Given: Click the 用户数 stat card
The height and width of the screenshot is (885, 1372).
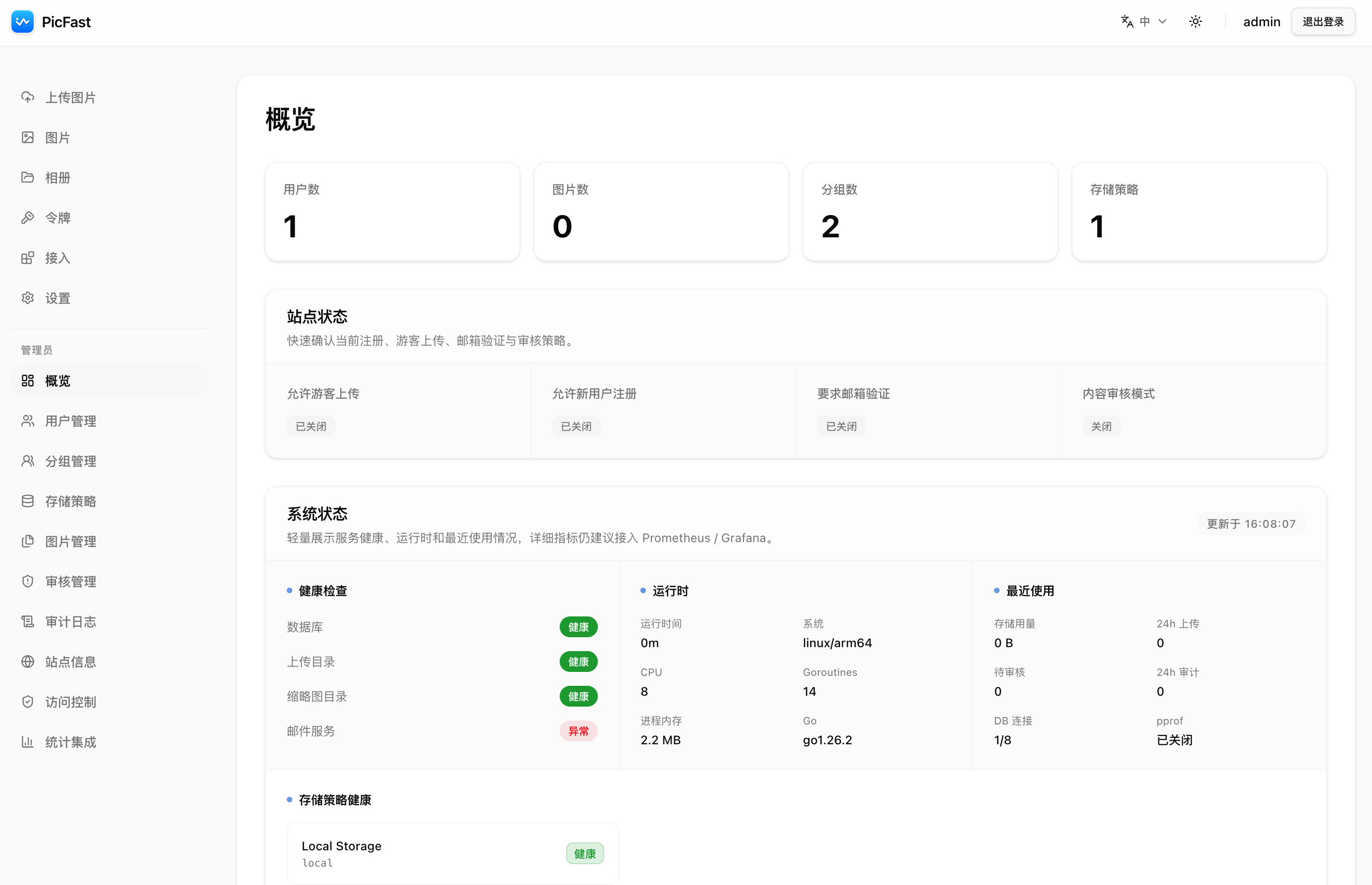Looking at the screenshot, I should coord(392,212).
